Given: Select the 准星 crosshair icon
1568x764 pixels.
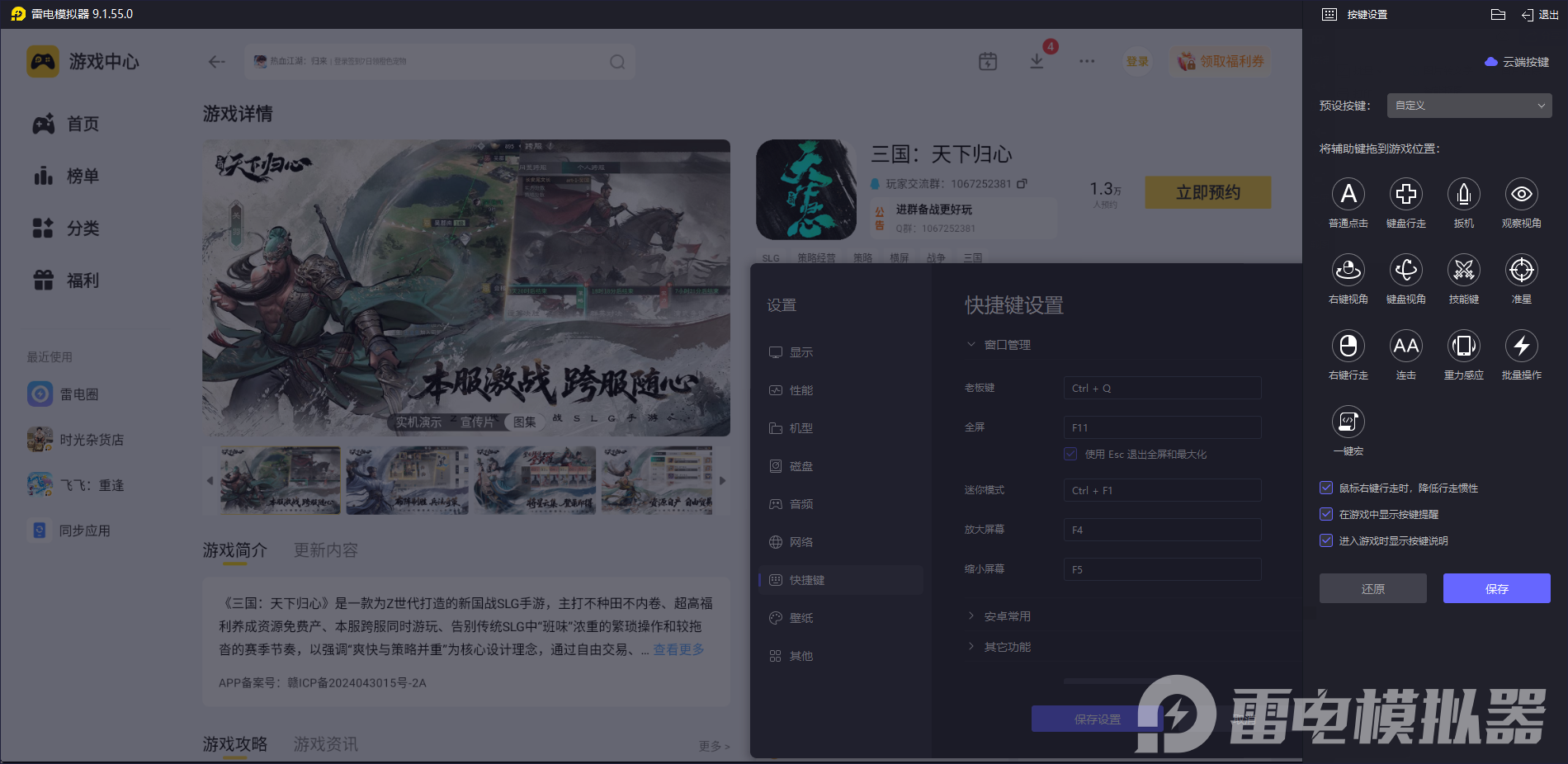Looking at the screenshot, I should 1521,271.
